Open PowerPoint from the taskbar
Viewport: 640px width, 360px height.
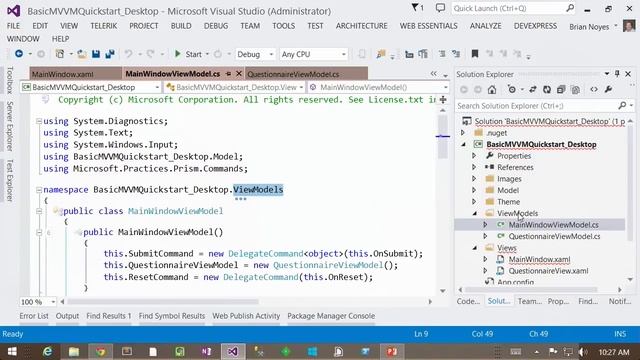point(392,351)
